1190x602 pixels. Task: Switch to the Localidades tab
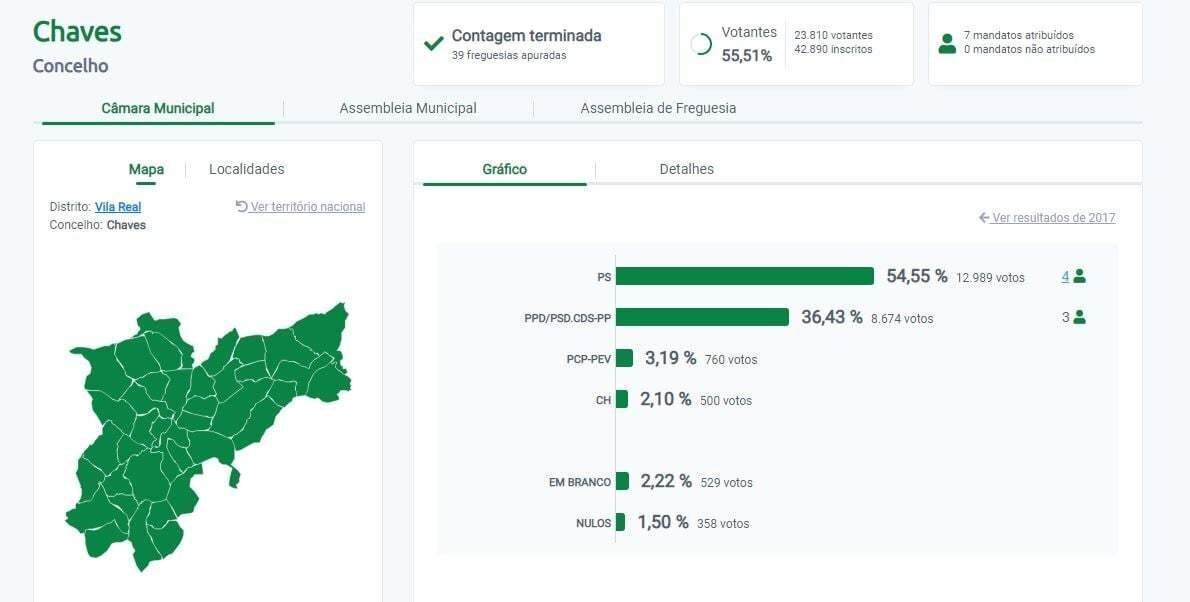(x=247, y=169)
